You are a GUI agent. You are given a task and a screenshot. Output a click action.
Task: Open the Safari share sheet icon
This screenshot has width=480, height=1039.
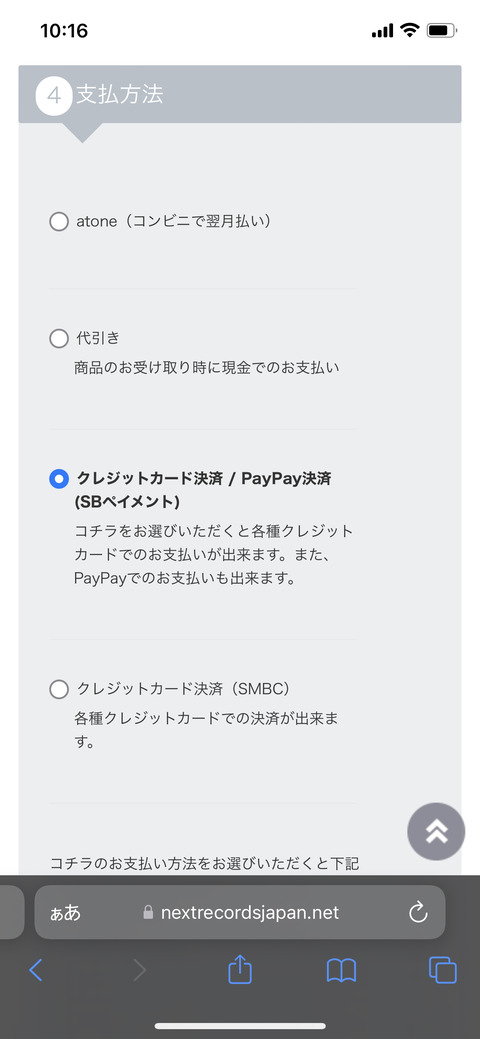(x=240, y=969)
